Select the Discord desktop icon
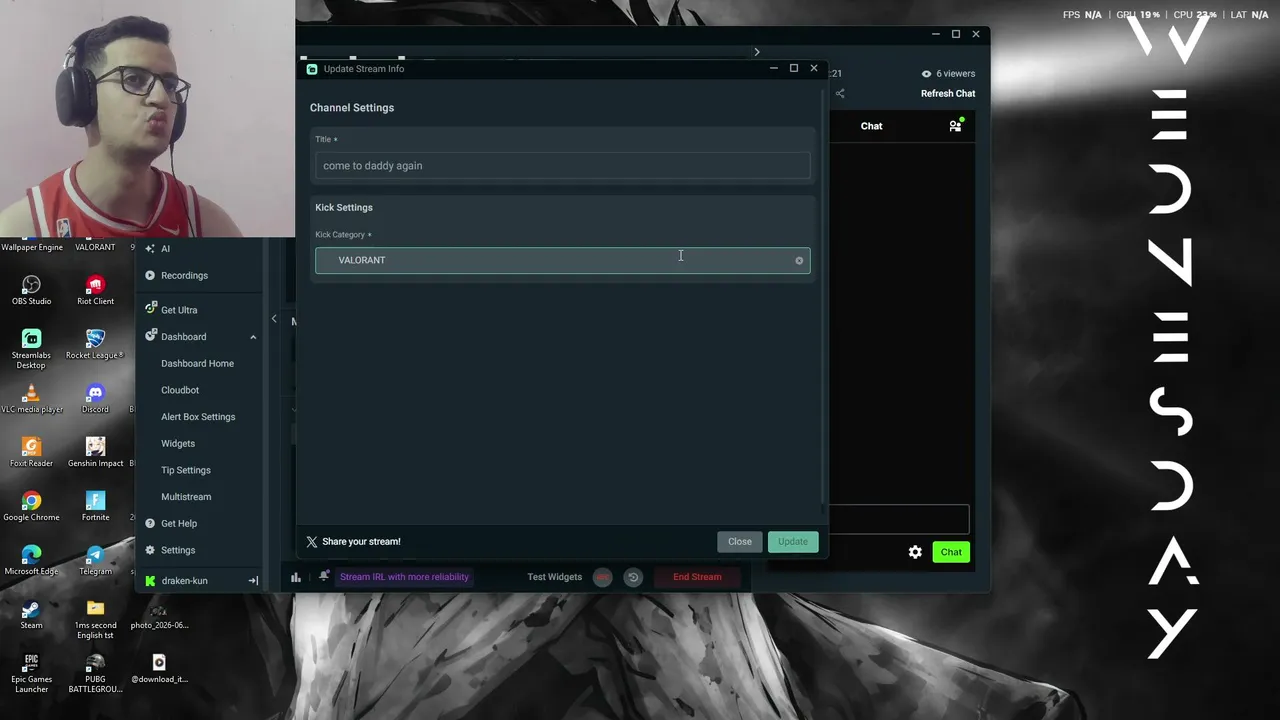 point(95,399)
